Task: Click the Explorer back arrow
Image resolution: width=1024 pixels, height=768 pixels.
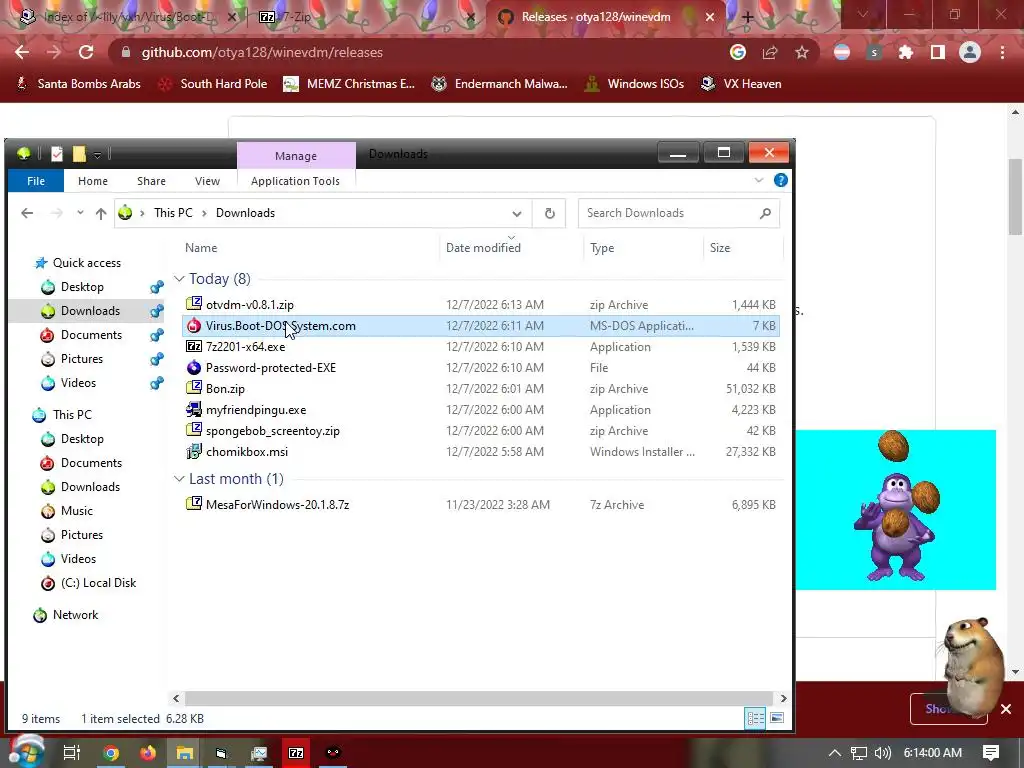Action: pos(27,213)
